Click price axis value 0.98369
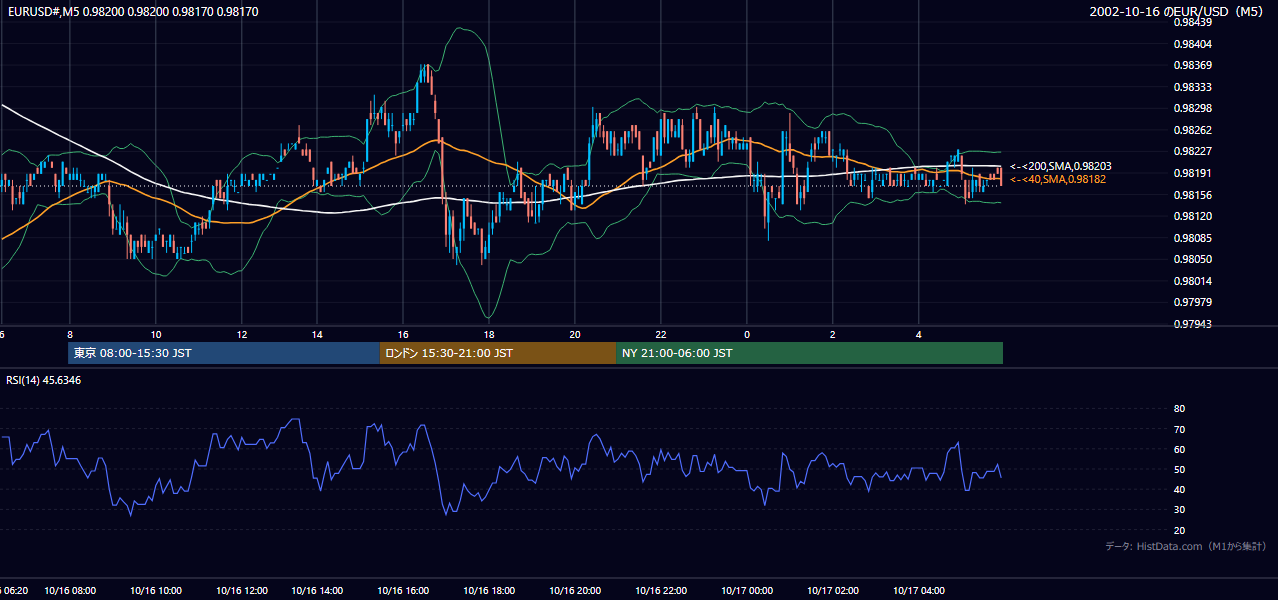The width and height of the screenshot is (1278, 600). (1192, 65)
